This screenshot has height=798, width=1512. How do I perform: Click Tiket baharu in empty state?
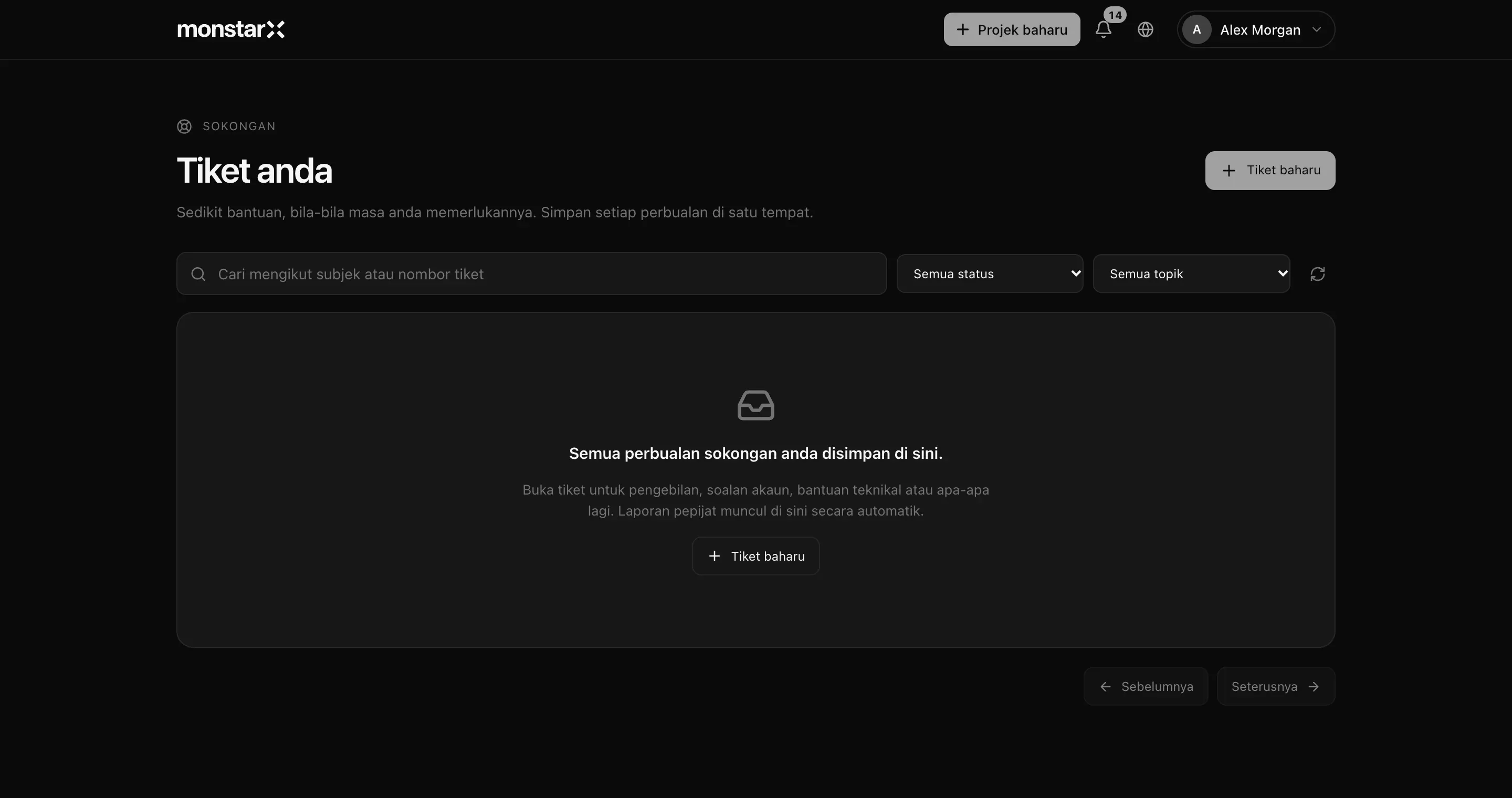click(755, 555)
